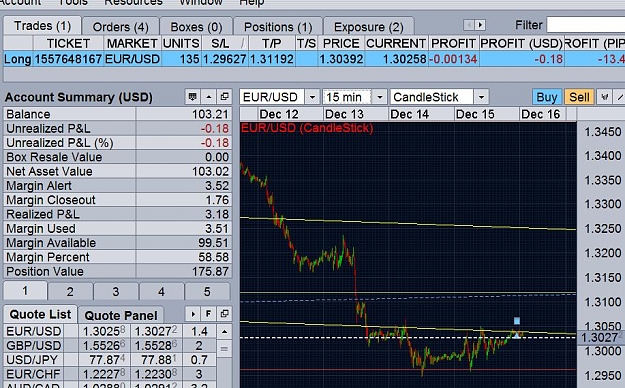Select profile tab 3
This screenshot has height=388, width=625.
(116, 292)
